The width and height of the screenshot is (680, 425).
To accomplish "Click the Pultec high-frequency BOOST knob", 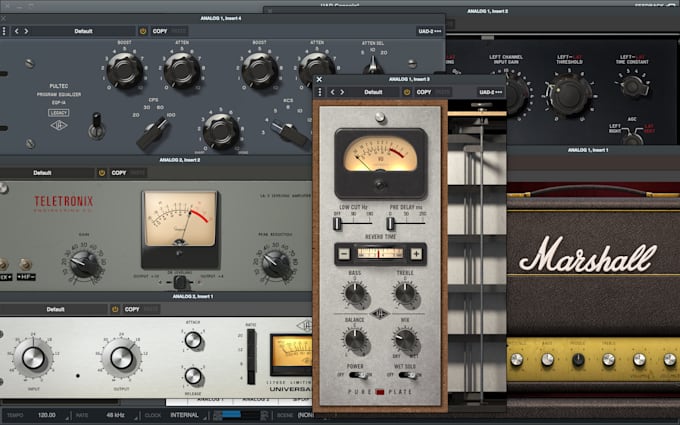I will coord(259,70).
